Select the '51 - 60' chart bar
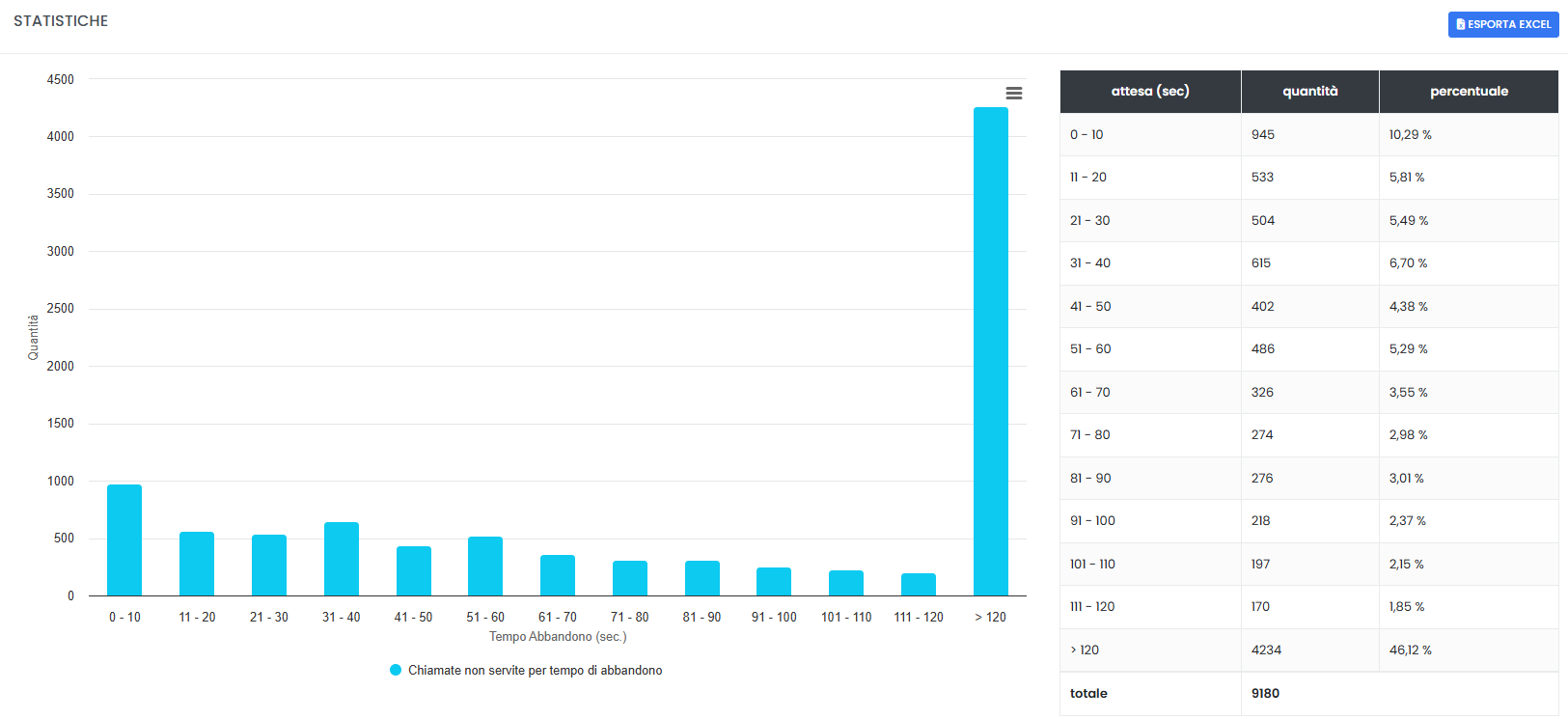Screen dimensions: 1568x719 click(485, 567)
